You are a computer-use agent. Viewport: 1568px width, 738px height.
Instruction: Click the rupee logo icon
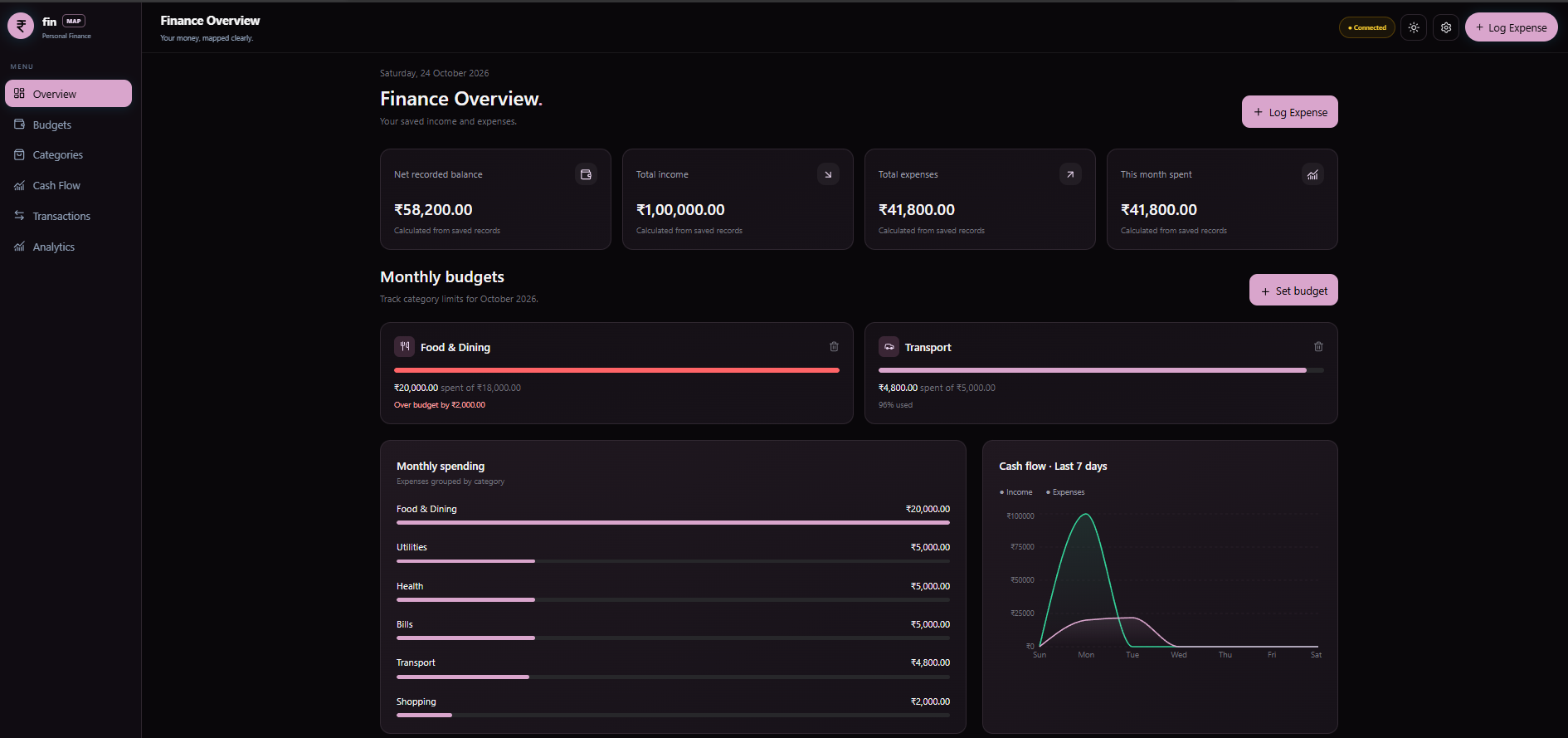21,27
